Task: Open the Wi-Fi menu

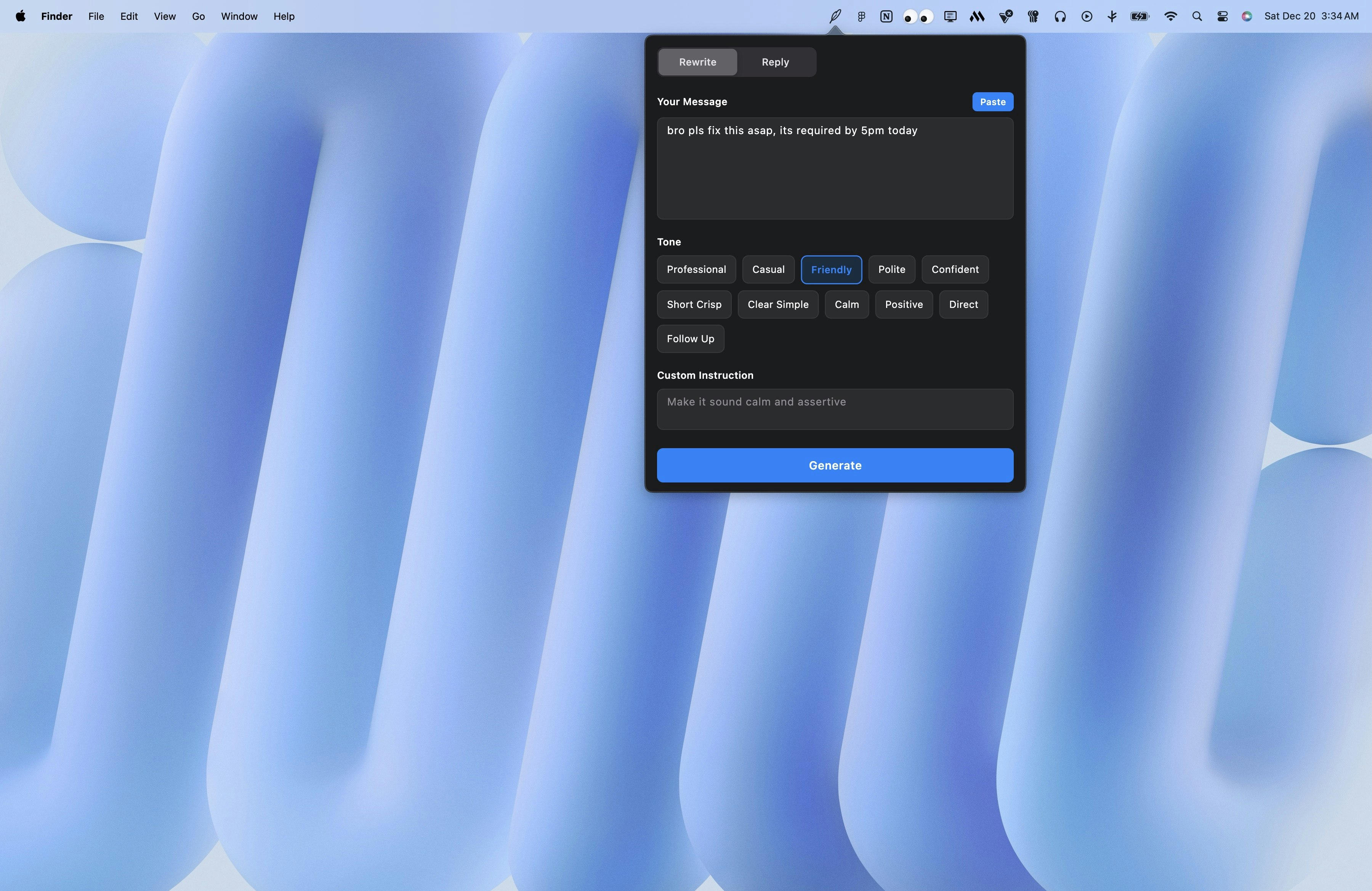Action: click(x=1171, y=16)
